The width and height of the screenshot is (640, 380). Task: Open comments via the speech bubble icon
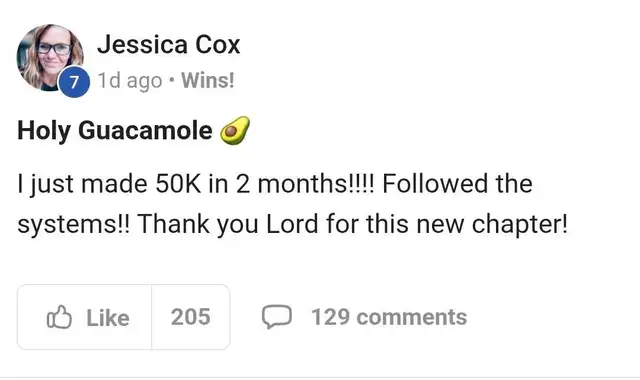pos(277,317)
